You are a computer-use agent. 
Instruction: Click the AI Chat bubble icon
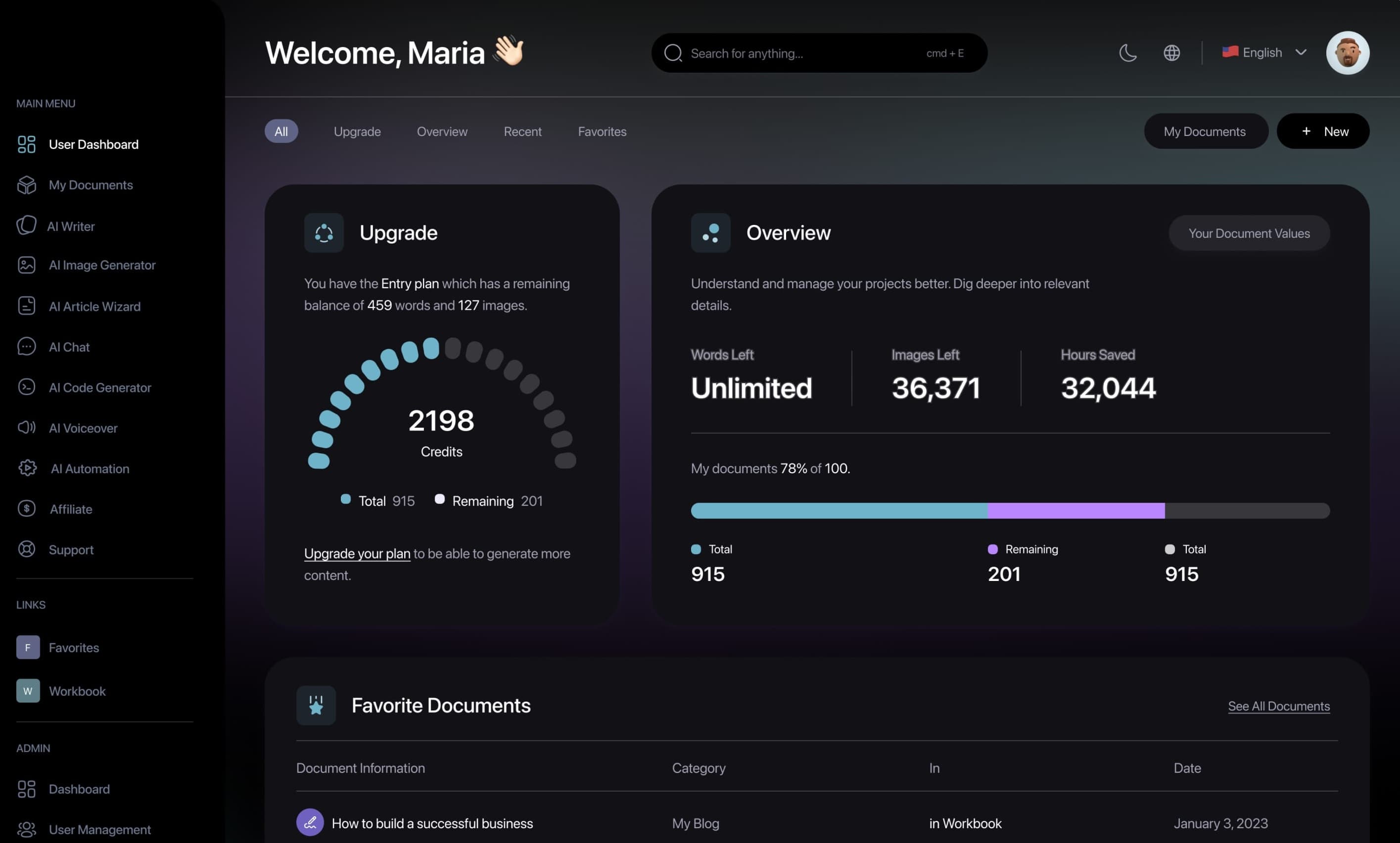pyautogui.click(x=26, y=347)
